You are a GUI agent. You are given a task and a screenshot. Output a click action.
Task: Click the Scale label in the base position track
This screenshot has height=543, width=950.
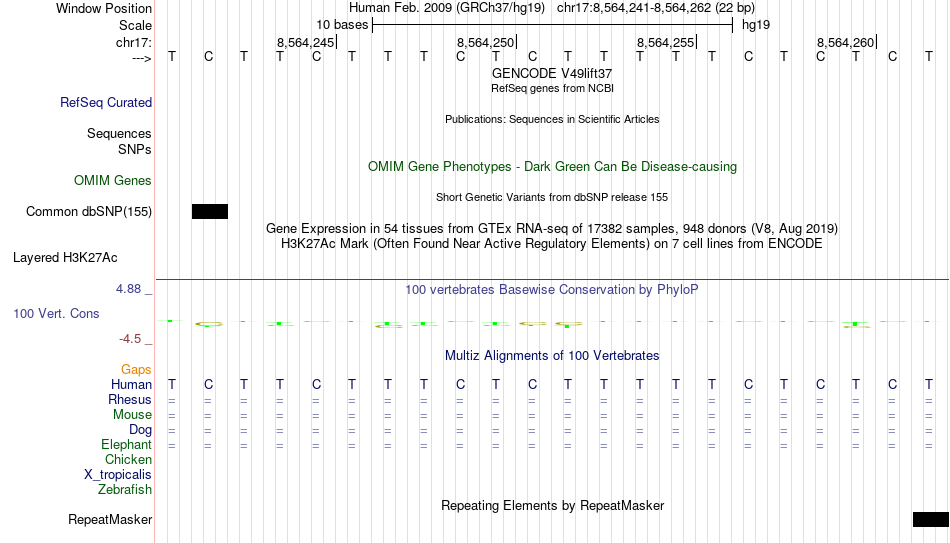pos(135,25)
